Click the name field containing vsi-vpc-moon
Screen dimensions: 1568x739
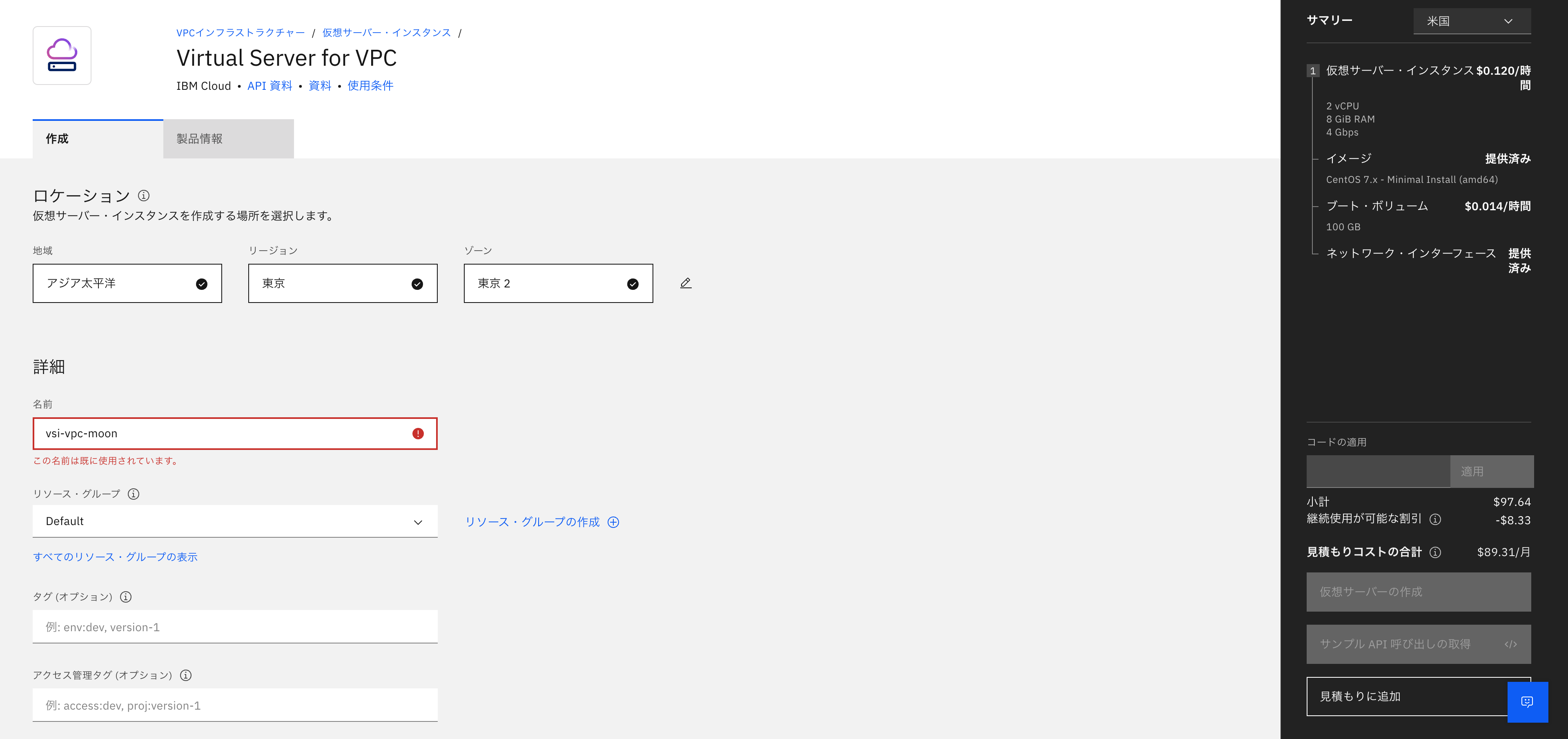tap(225, 434)
